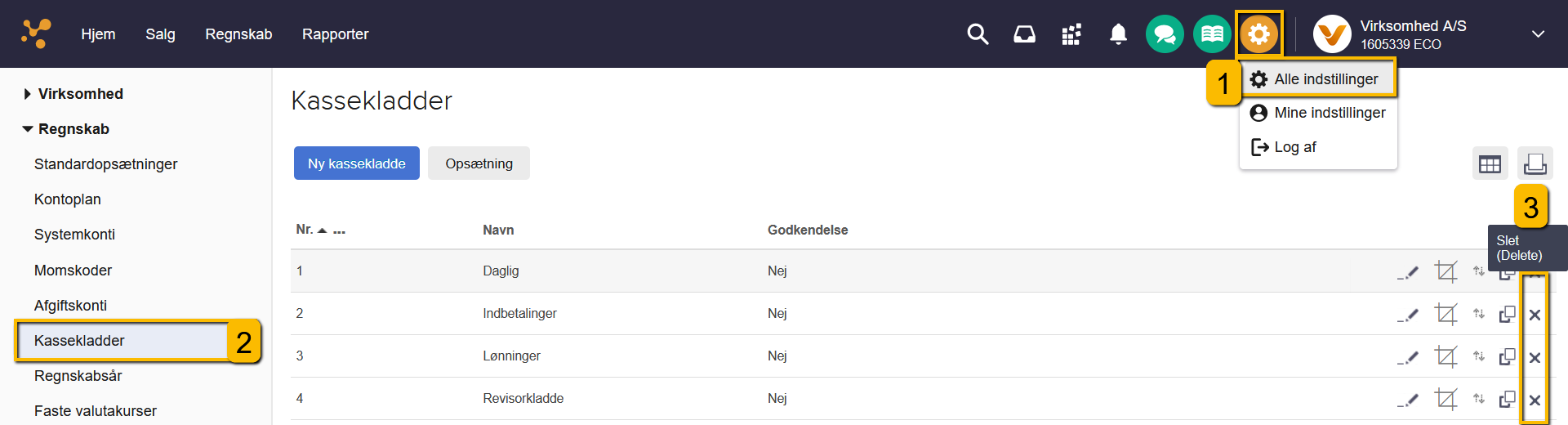This screenshot has width=1568, height=425.
Task: Collapse the Regnskab sidebar section
Action: [28, 129]
